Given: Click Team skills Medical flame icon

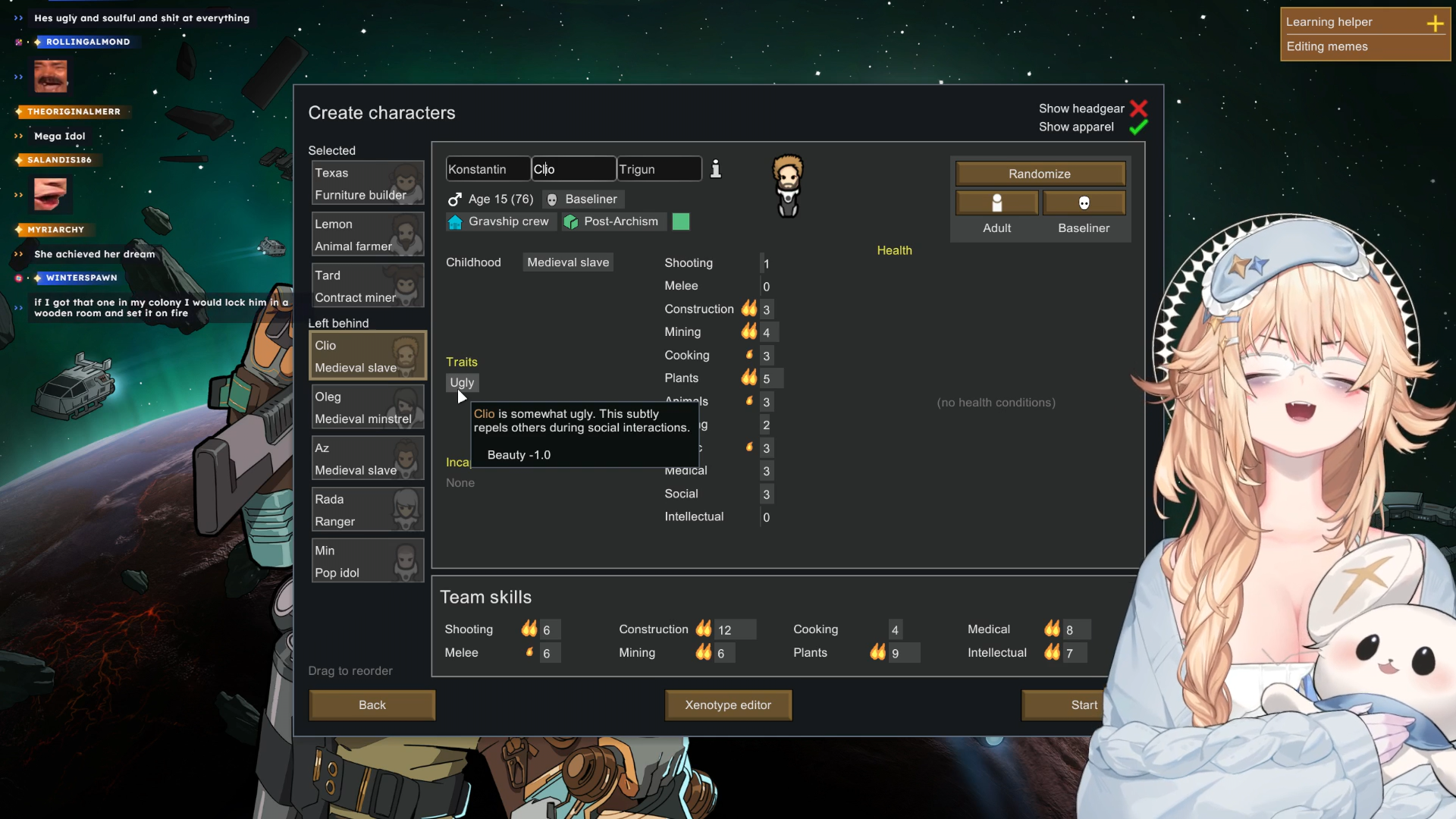Looking at the screenshot, I should click(1052, 628).
